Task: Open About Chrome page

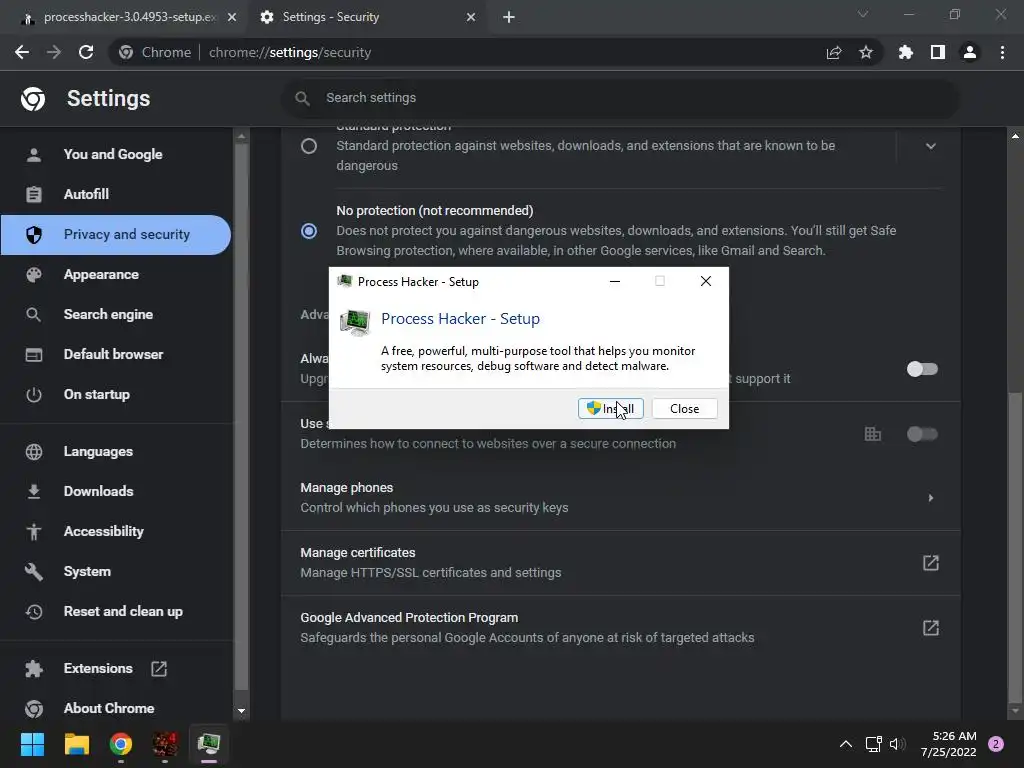Action: point(116,708)
